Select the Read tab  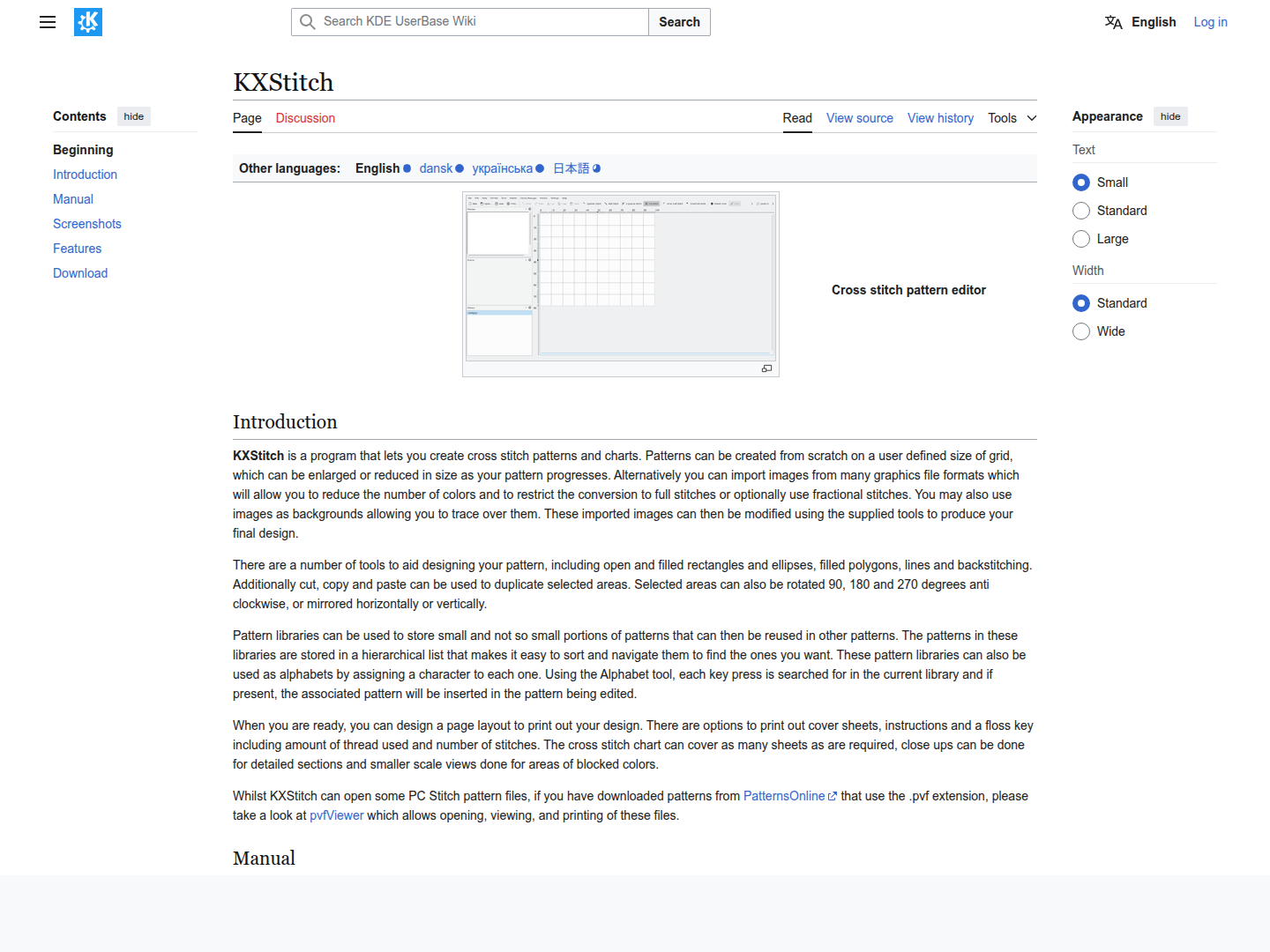point(797,118)
